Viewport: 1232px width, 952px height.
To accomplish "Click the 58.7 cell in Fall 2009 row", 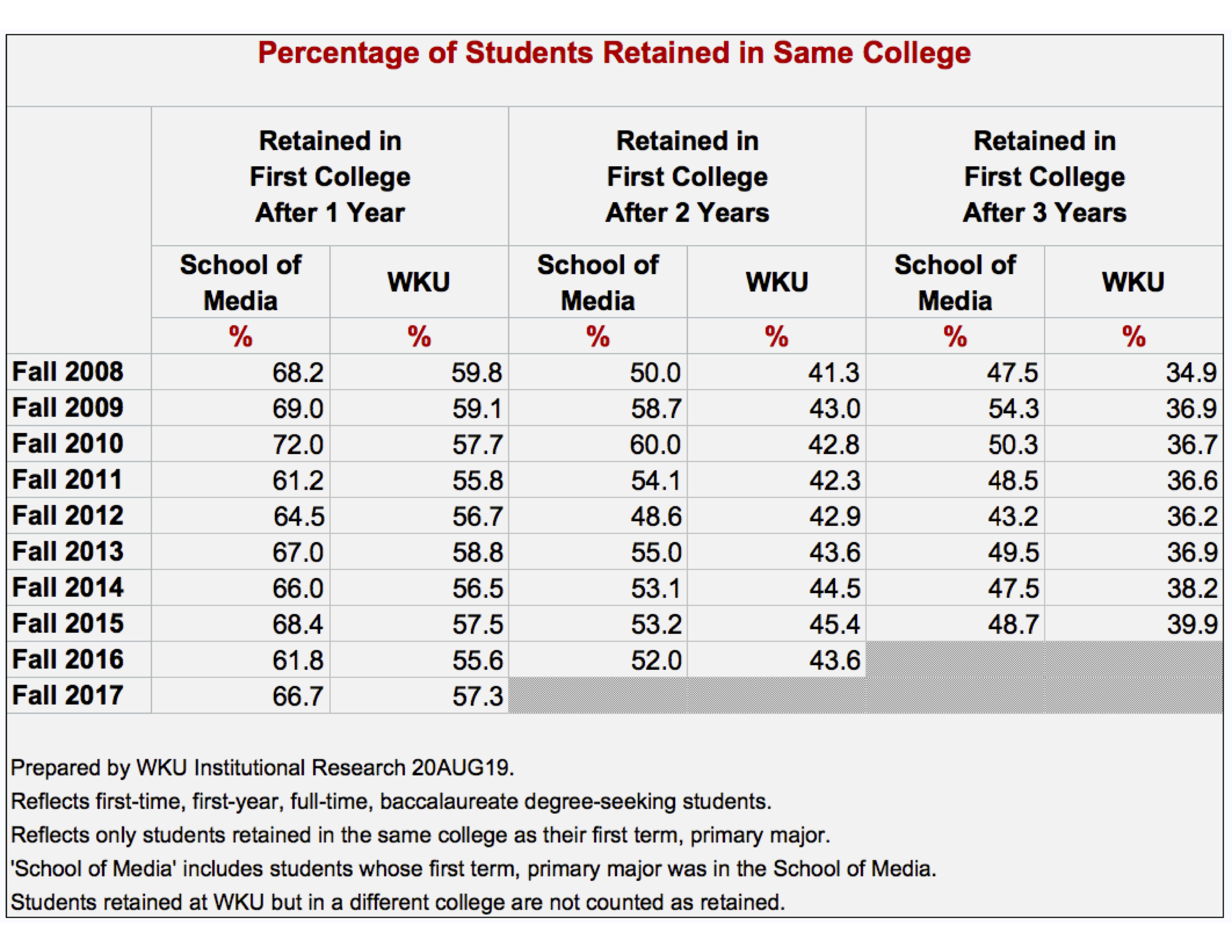I will pyautogui.click(x=656, y=408).
